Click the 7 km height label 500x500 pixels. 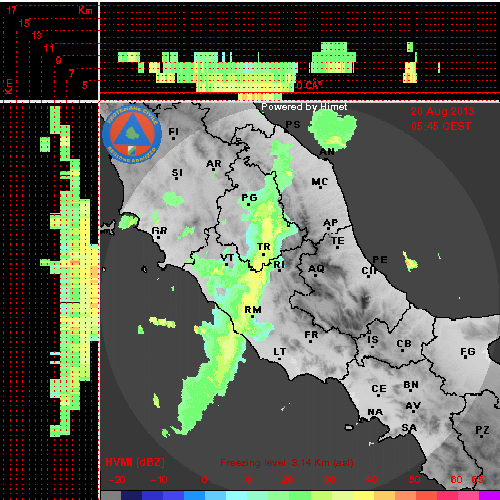coord(71,73)
